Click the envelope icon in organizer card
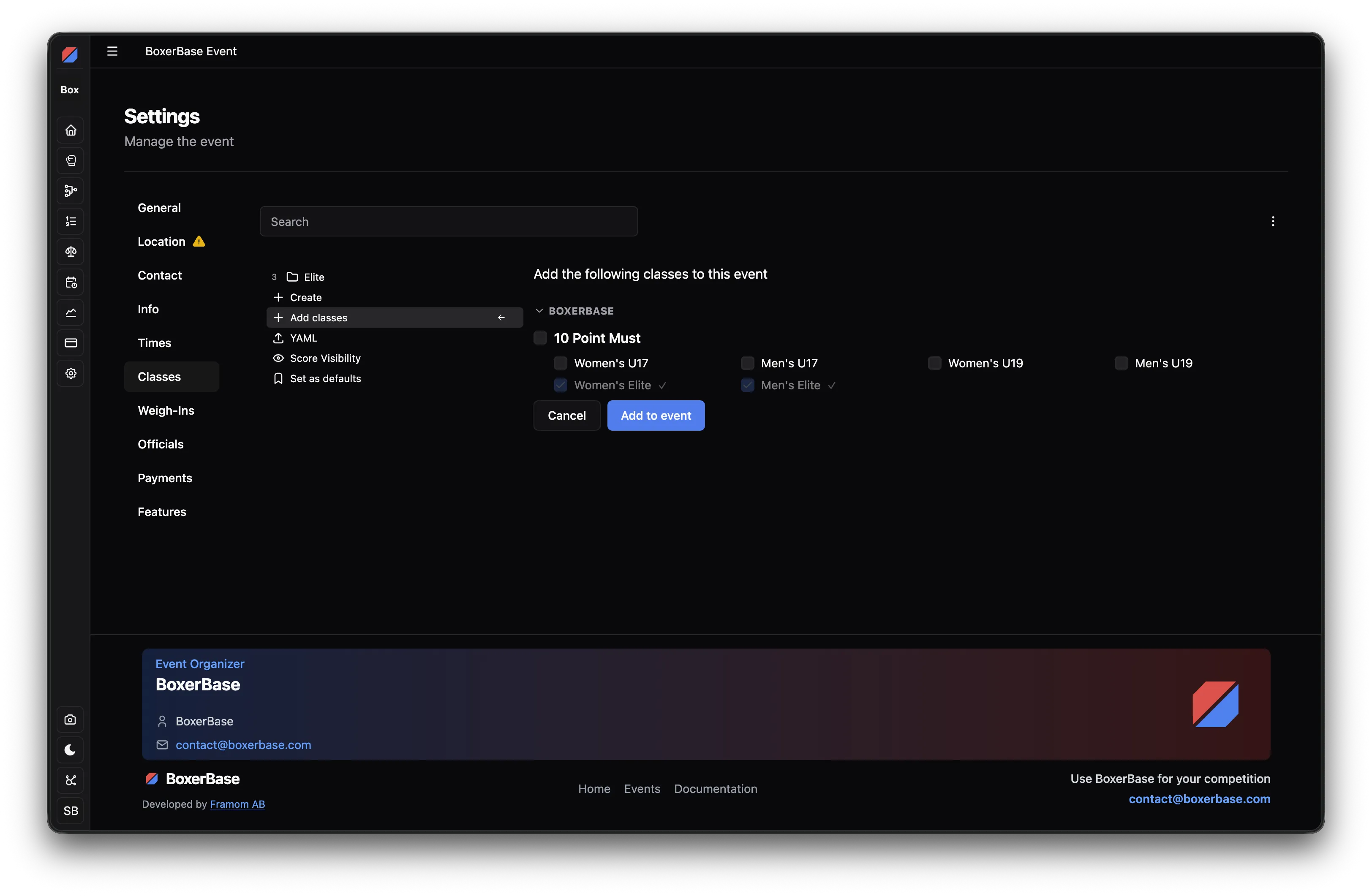This screenshot has width=1372, height=896. [x=162, y=745]
